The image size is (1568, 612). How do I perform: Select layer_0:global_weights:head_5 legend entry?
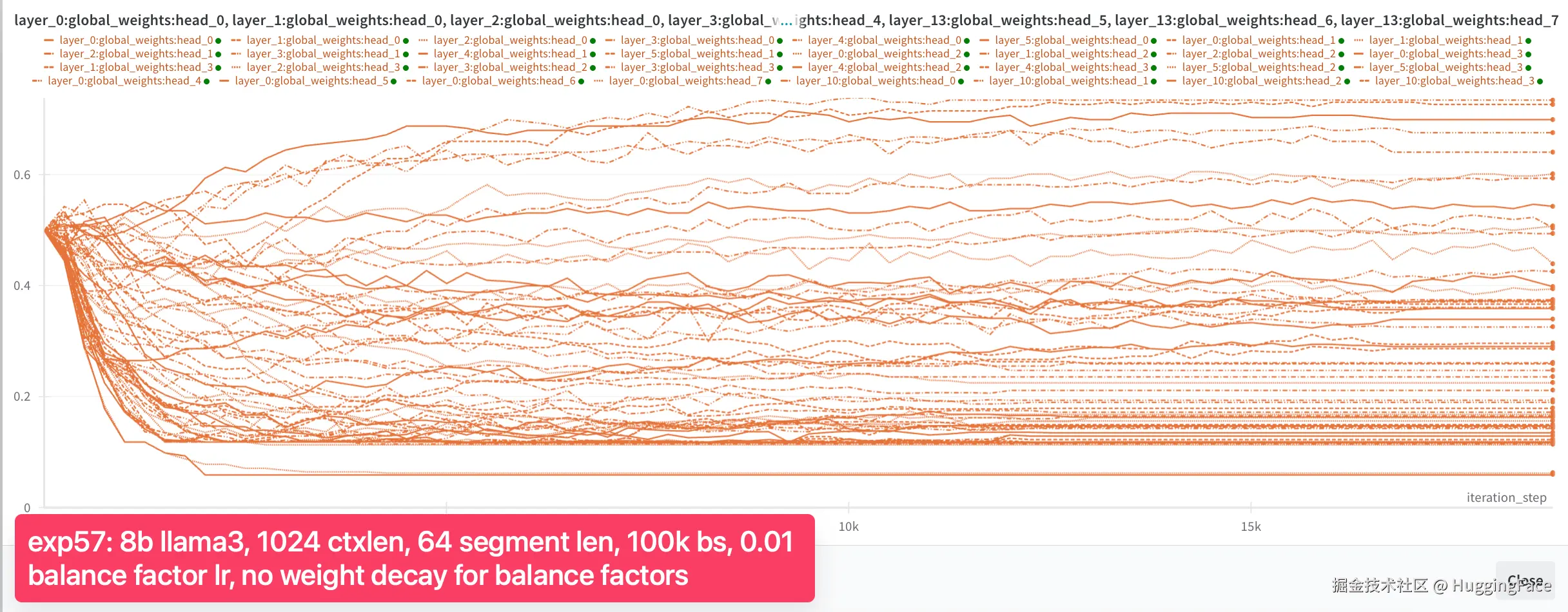click(x=311, y=81)
